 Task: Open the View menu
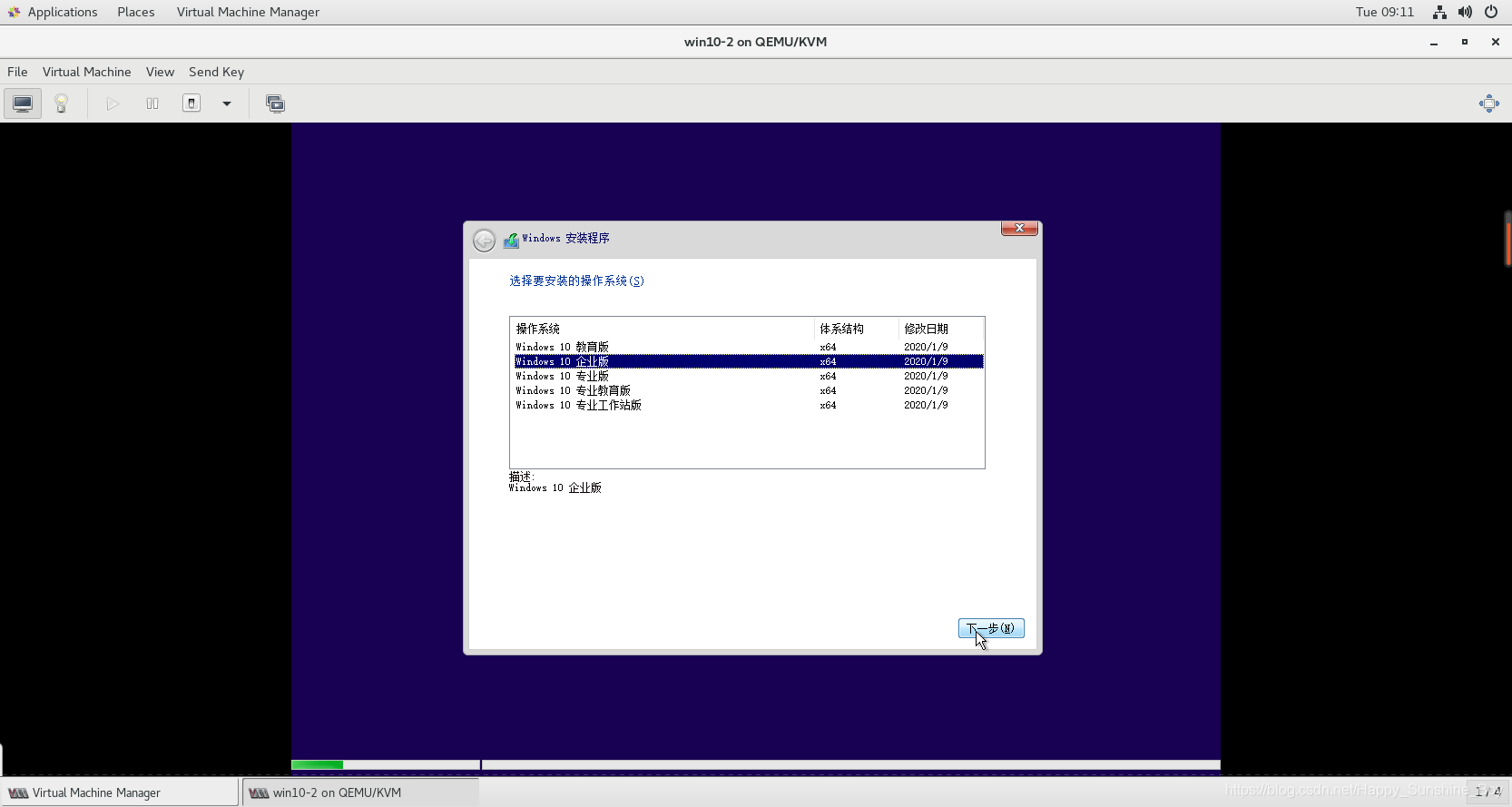pyautogui.click(x=160, y=72)
